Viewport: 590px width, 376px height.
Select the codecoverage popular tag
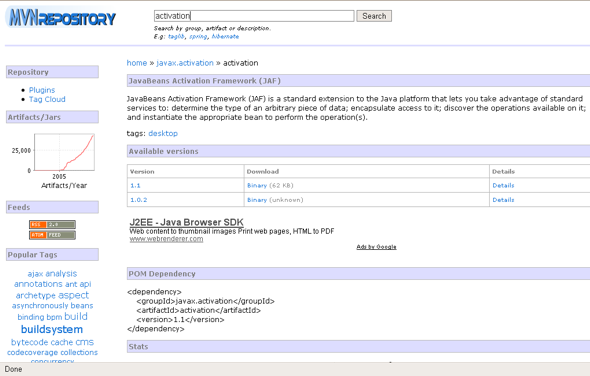pos(32,353)
